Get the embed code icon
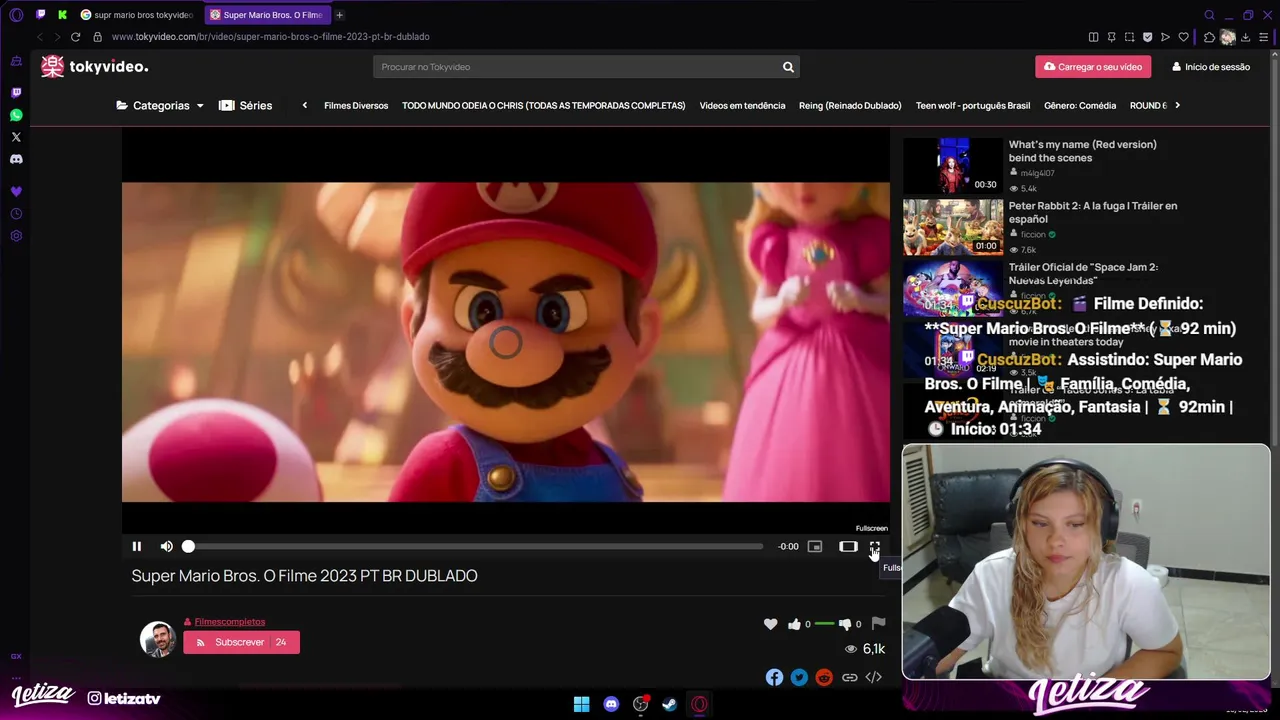 (873, 677)
